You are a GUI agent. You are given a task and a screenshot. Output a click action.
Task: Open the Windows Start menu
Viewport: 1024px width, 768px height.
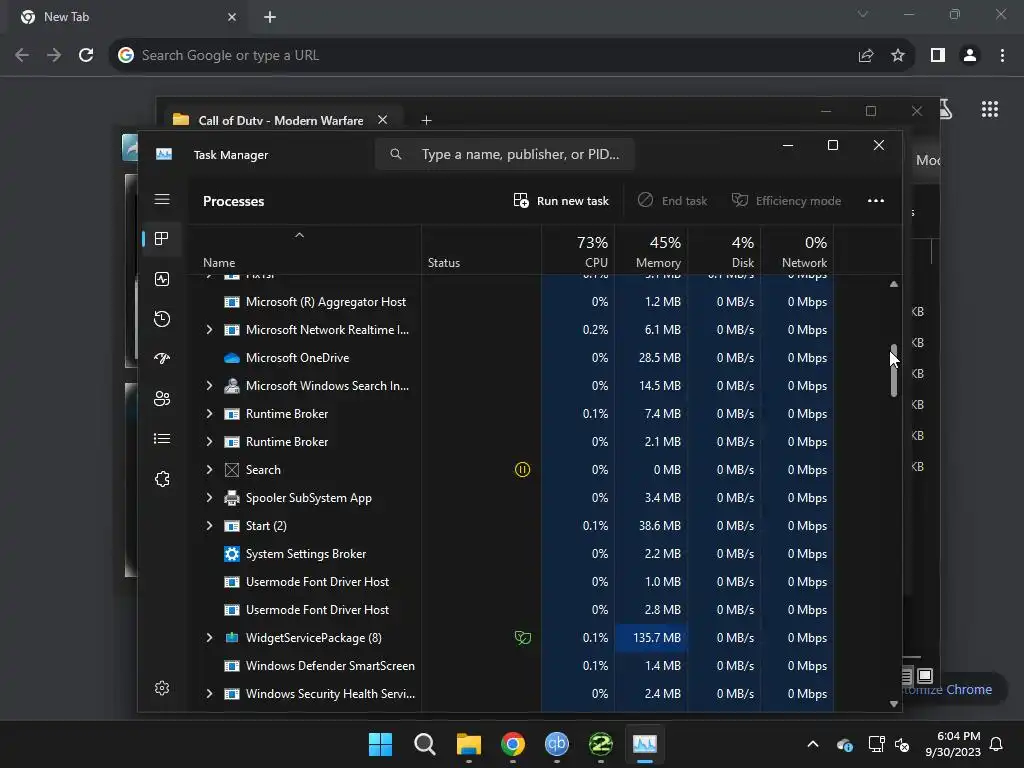pos(381,744)
